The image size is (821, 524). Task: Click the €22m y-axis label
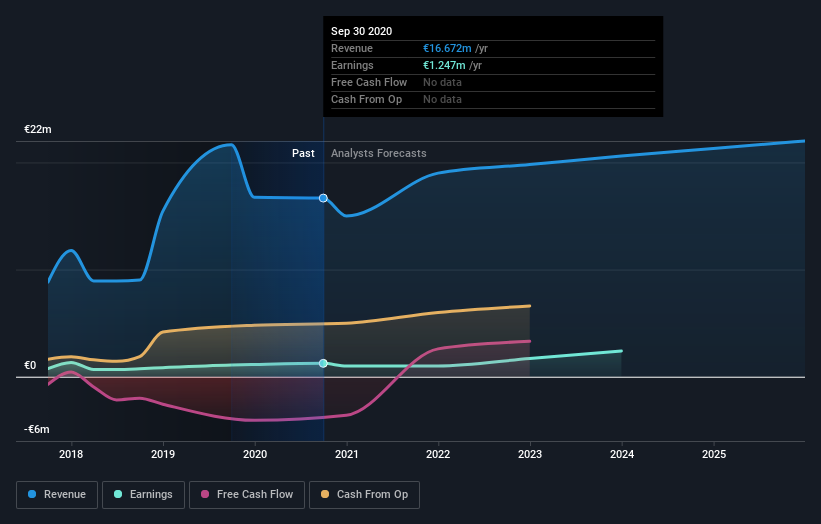[x=38, y=129]
